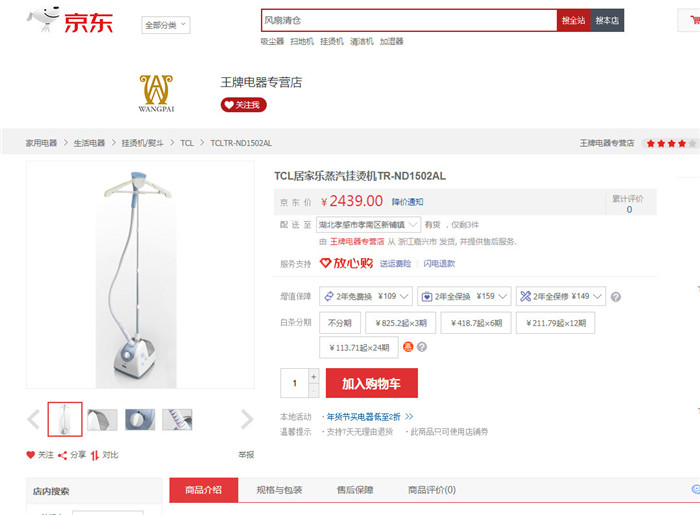The height and width of the screenshot is (515, 700).
Task: Expand the 2-year free replacement ¥109 option
Action: [x=366, y=296]
